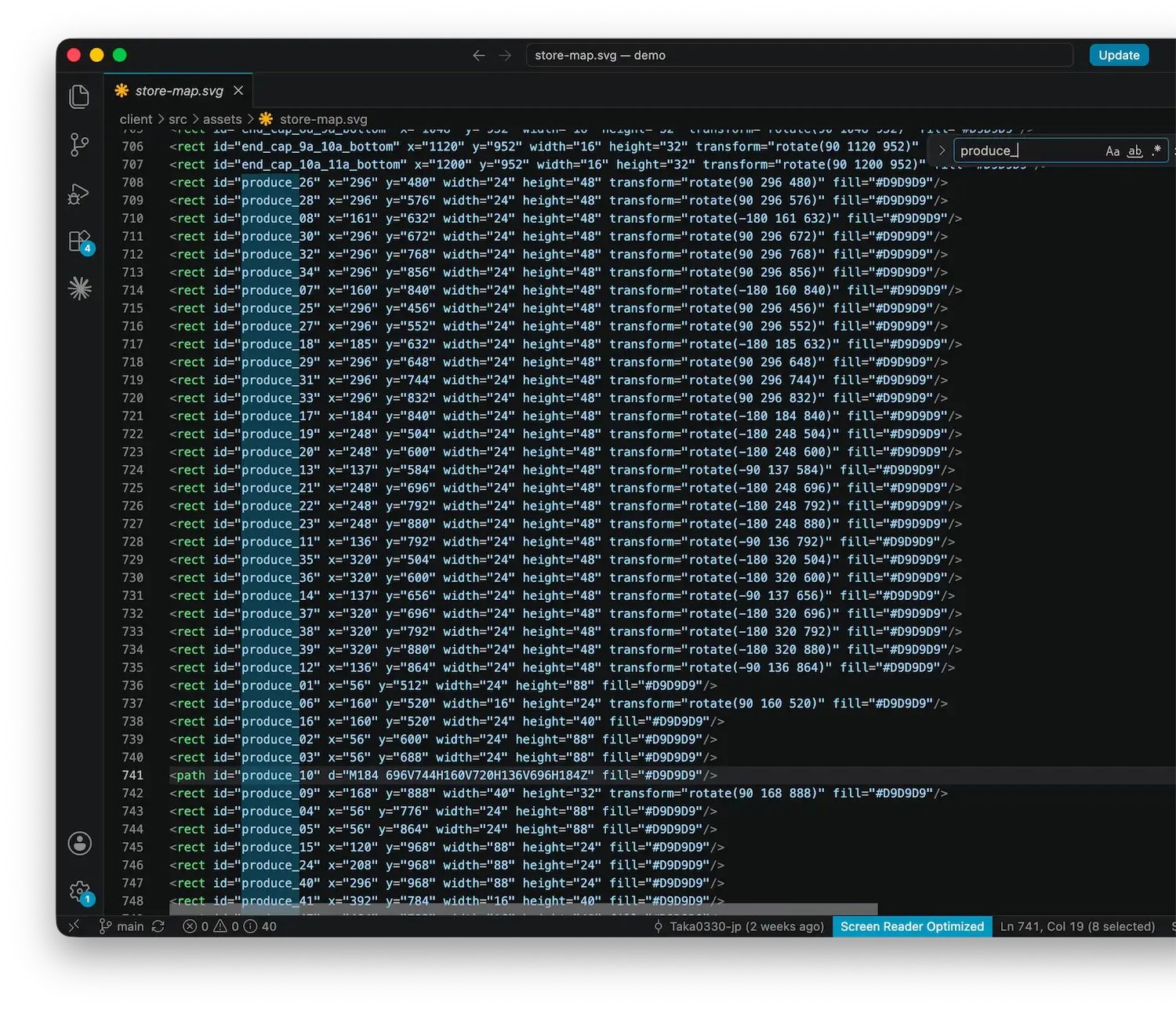Click the horizontal scrollbar of the editor

524,909
